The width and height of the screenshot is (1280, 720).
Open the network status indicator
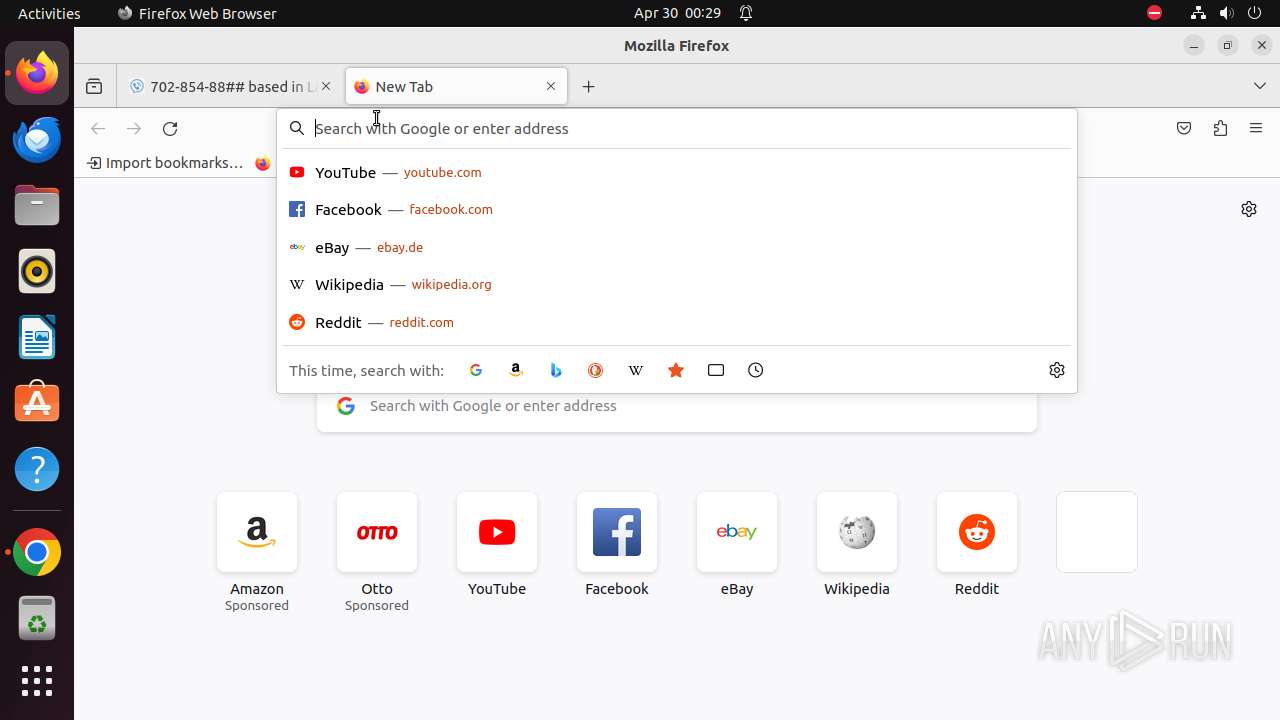click(1198, 13)
